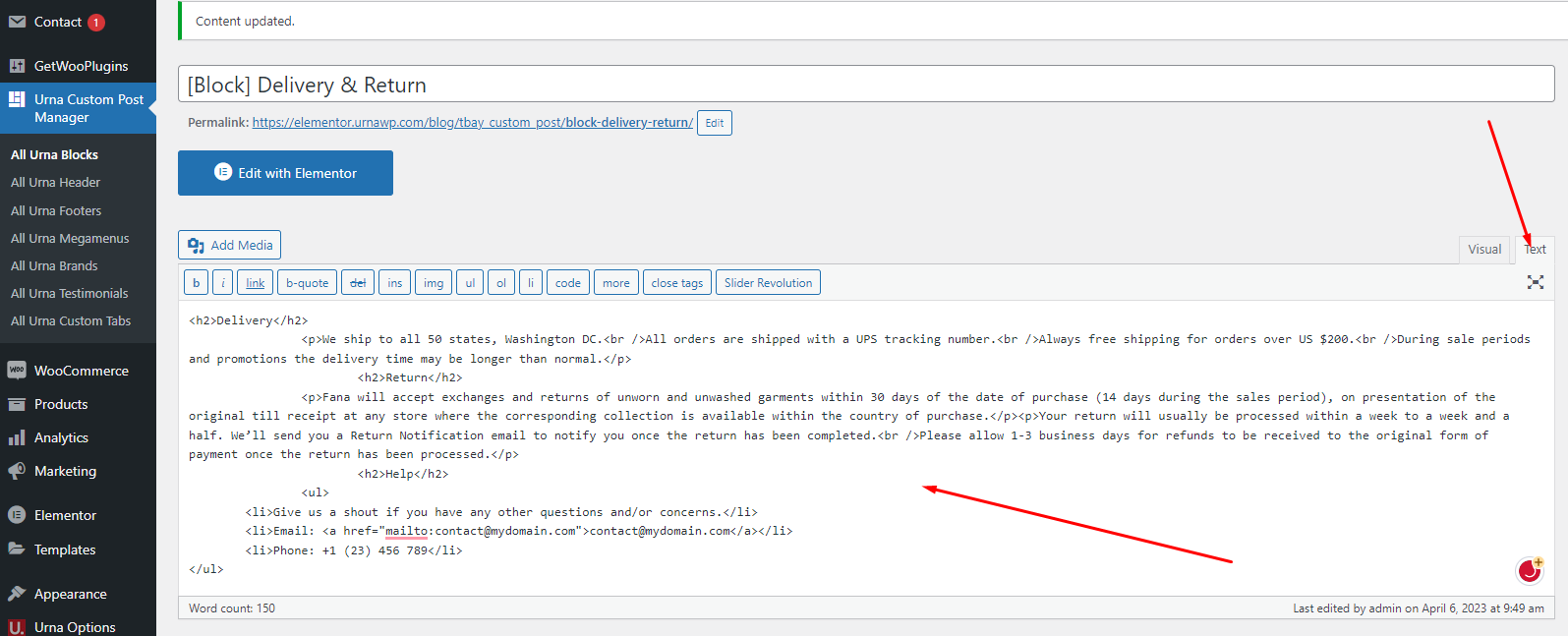Click the Slider Revolution toolbar button
The width and height of the screenshot is (1568, 636).
point(768,283)
